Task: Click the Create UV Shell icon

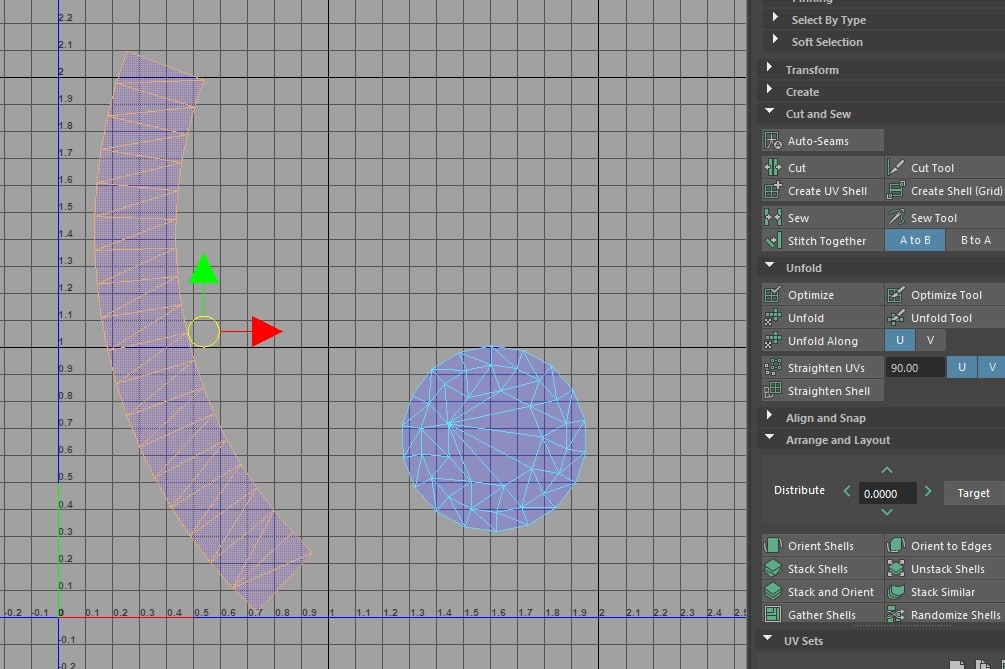Action: (772, 190)
